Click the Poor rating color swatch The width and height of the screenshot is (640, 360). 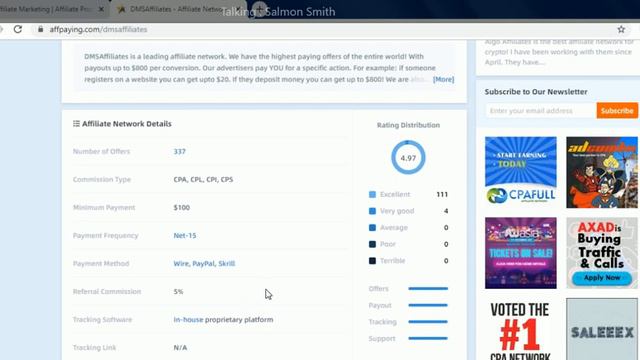coord(372,244)
